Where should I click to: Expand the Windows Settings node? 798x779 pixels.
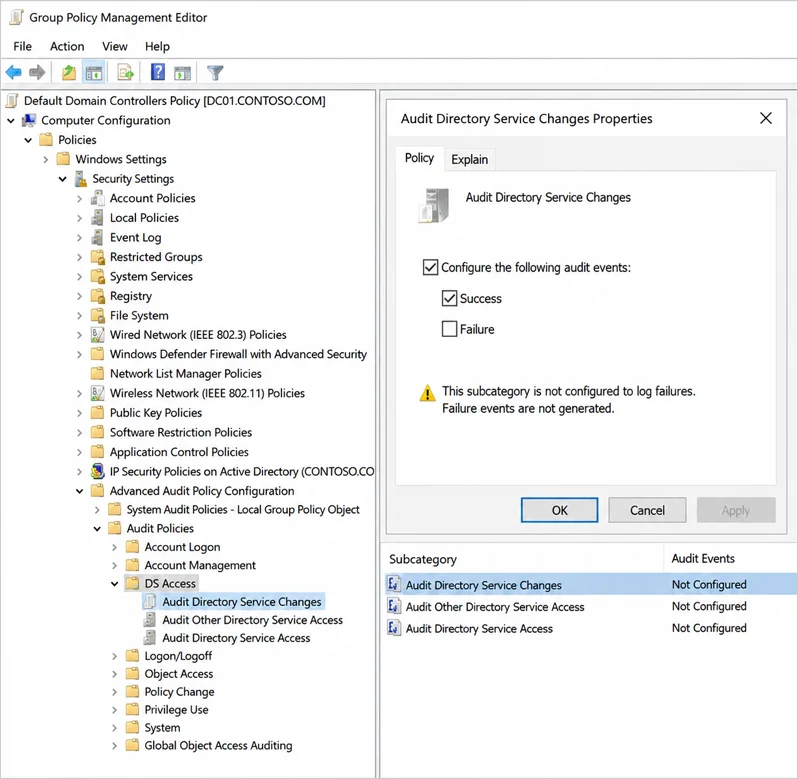point(46,160)
